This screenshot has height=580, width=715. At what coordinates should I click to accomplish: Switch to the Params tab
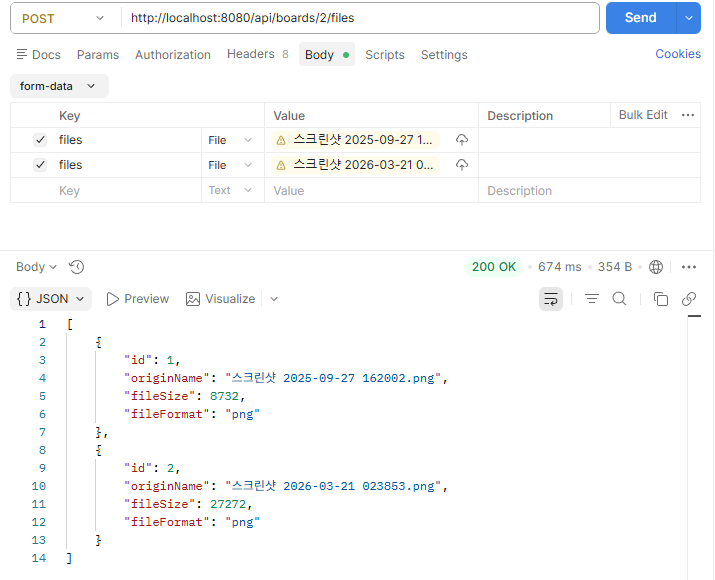[98, 55]
